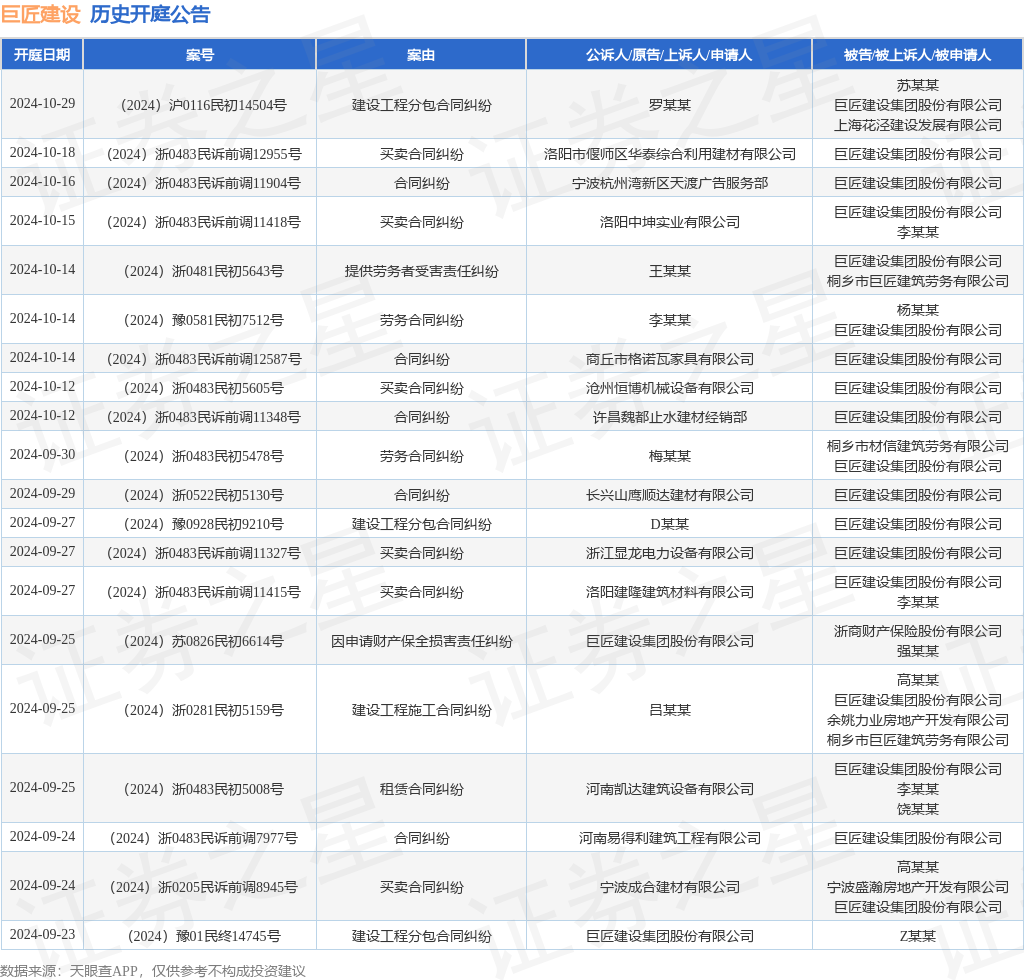Click the date 2024-10-18
This screenshot has width=1024, height=980.
click(42, 153)
